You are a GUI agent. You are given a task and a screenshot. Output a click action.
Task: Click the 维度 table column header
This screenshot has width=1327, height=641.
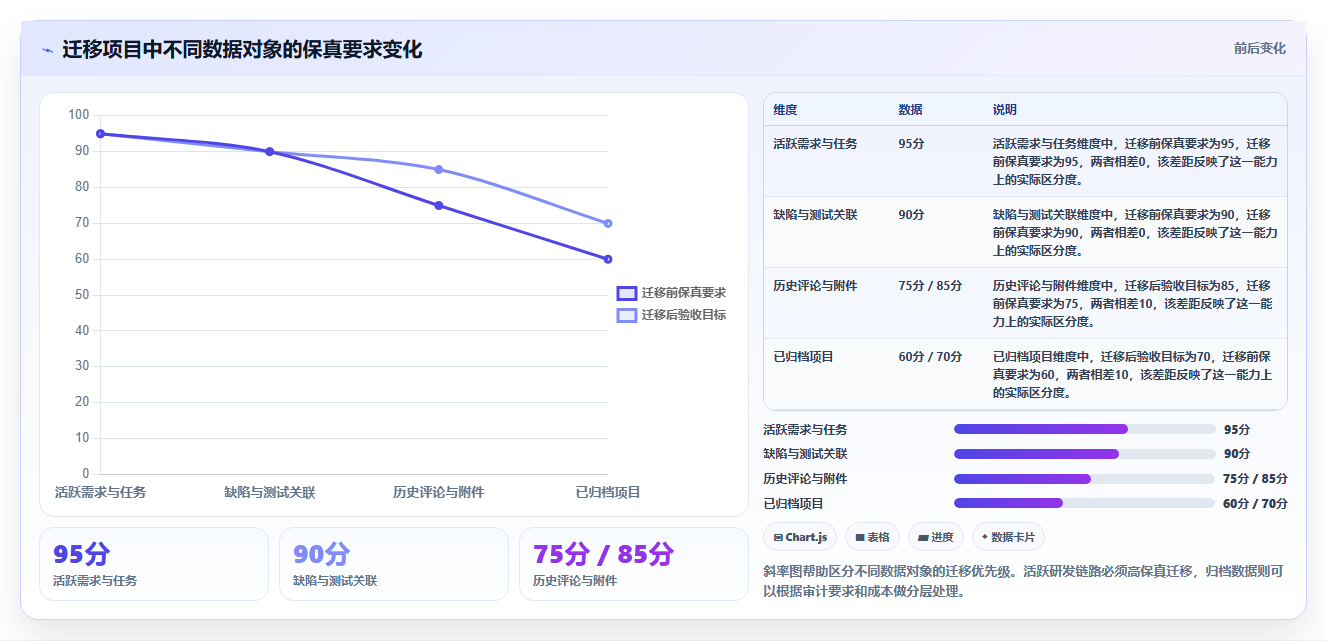click(x=785, y=109)
